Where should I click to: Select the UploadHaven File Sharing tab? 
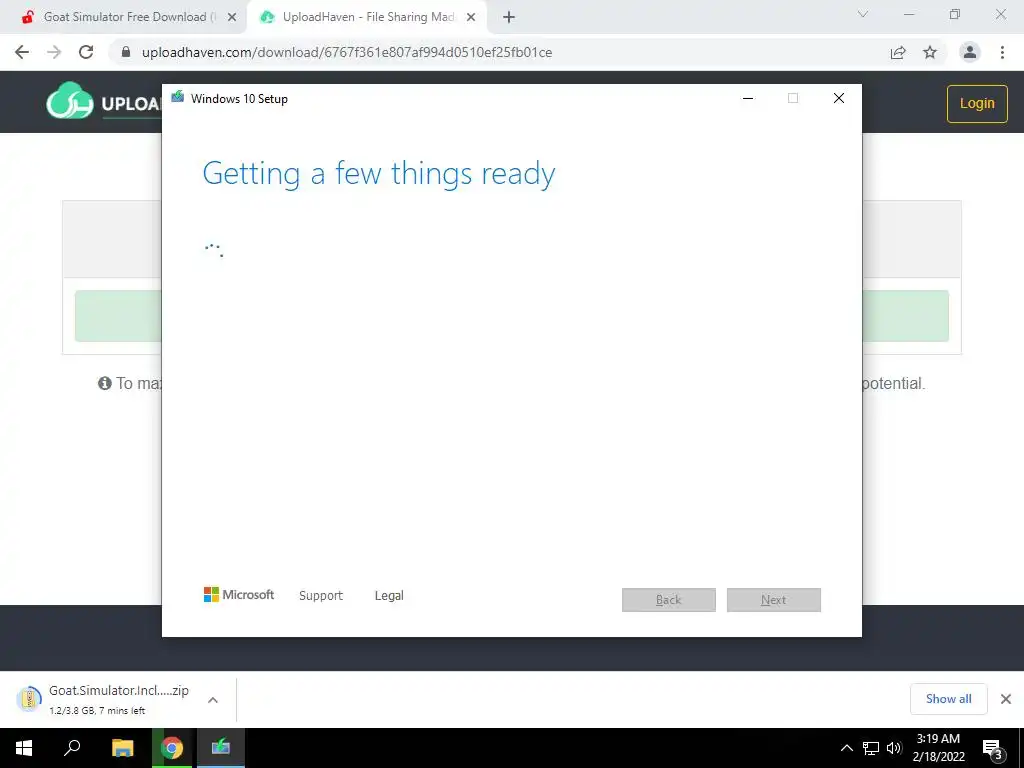point(368,17)
